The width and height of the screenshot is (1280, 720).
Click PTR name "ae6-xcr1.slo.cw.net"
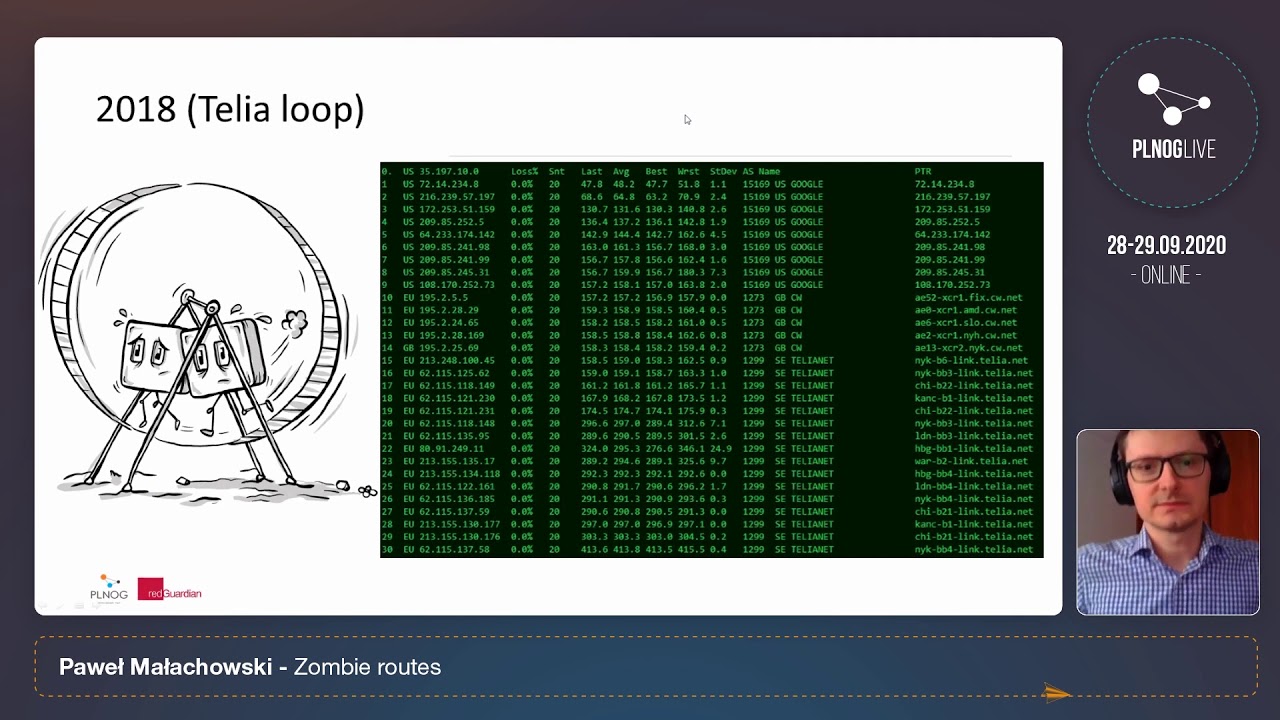pyautogui.click(x=966, y=323)
